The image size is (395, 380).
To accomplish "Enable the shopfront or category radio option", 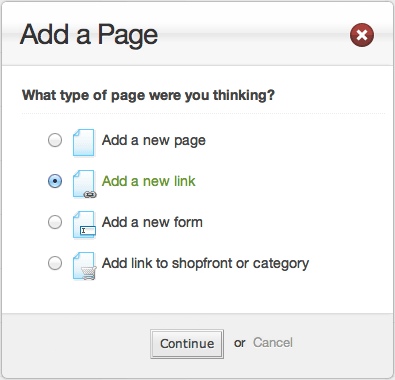I will (x=55, y=263).
